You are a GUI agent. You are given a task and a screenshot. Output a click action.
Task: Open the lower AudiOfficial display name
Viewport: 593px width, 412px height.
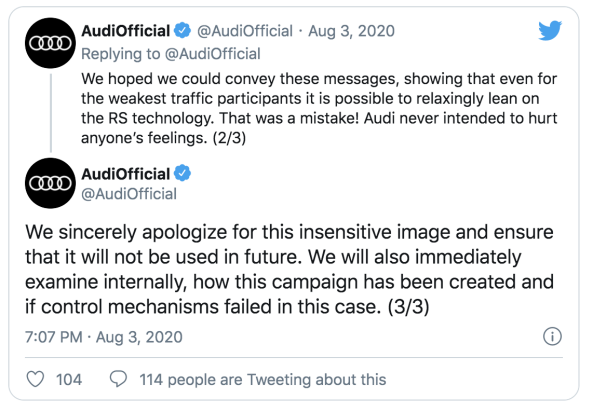(126, 174)
